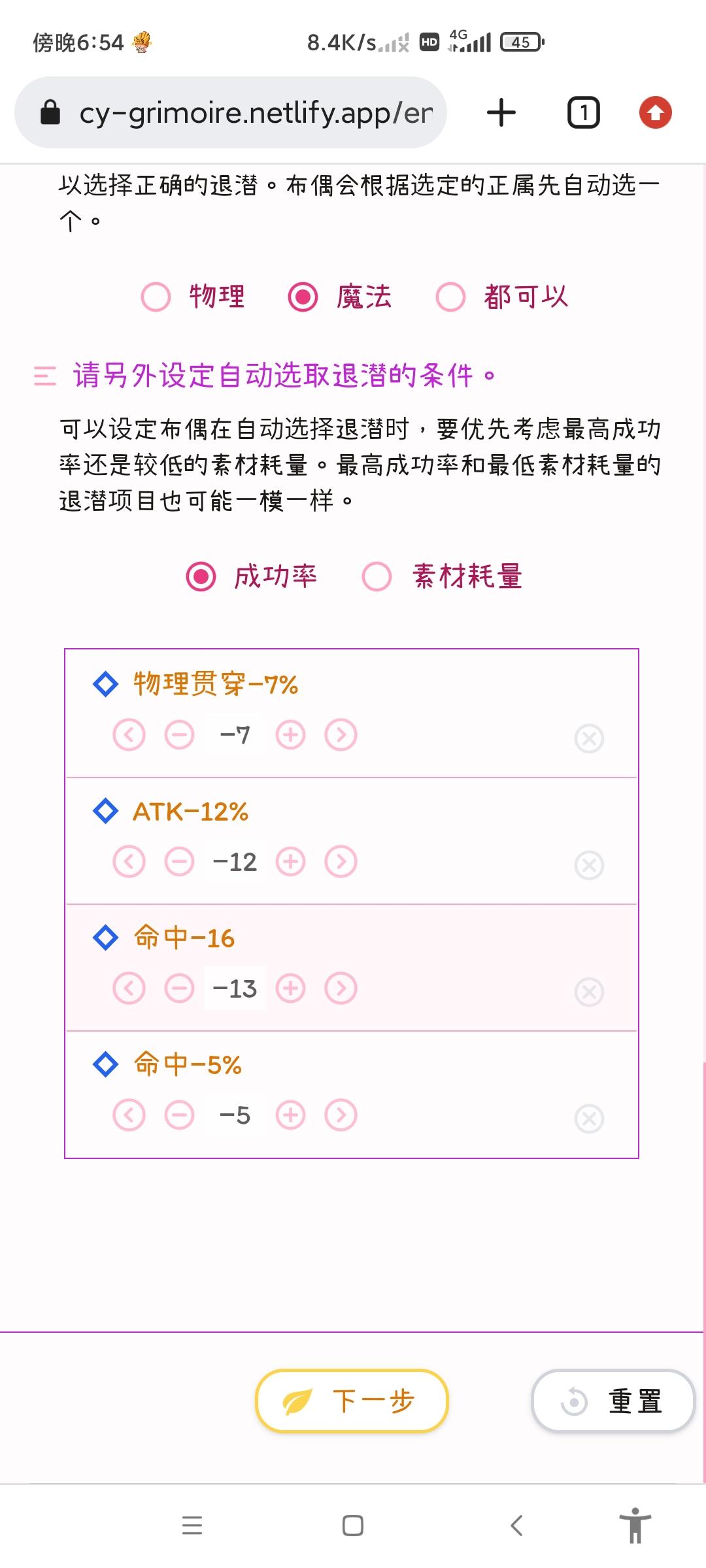Click the 重置 reset button
Viewport: 706px width, 1568px height.
click(x=613, y=1401)
